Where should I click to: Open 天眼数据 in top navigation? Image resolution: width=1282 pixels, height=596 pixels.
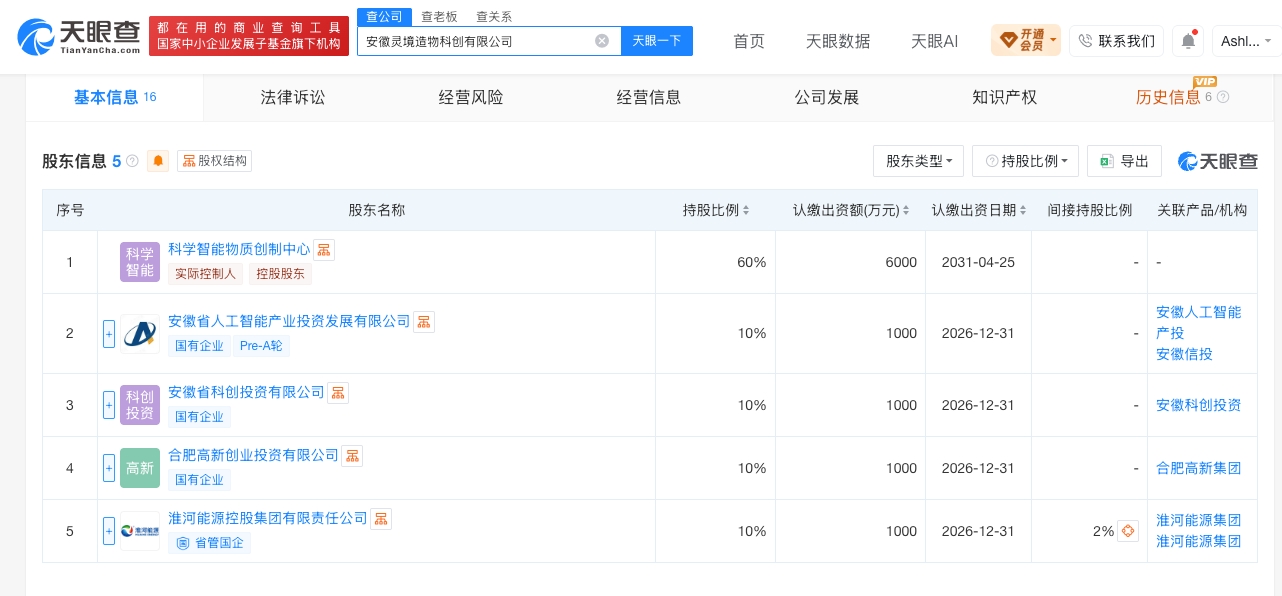(838, 41)
